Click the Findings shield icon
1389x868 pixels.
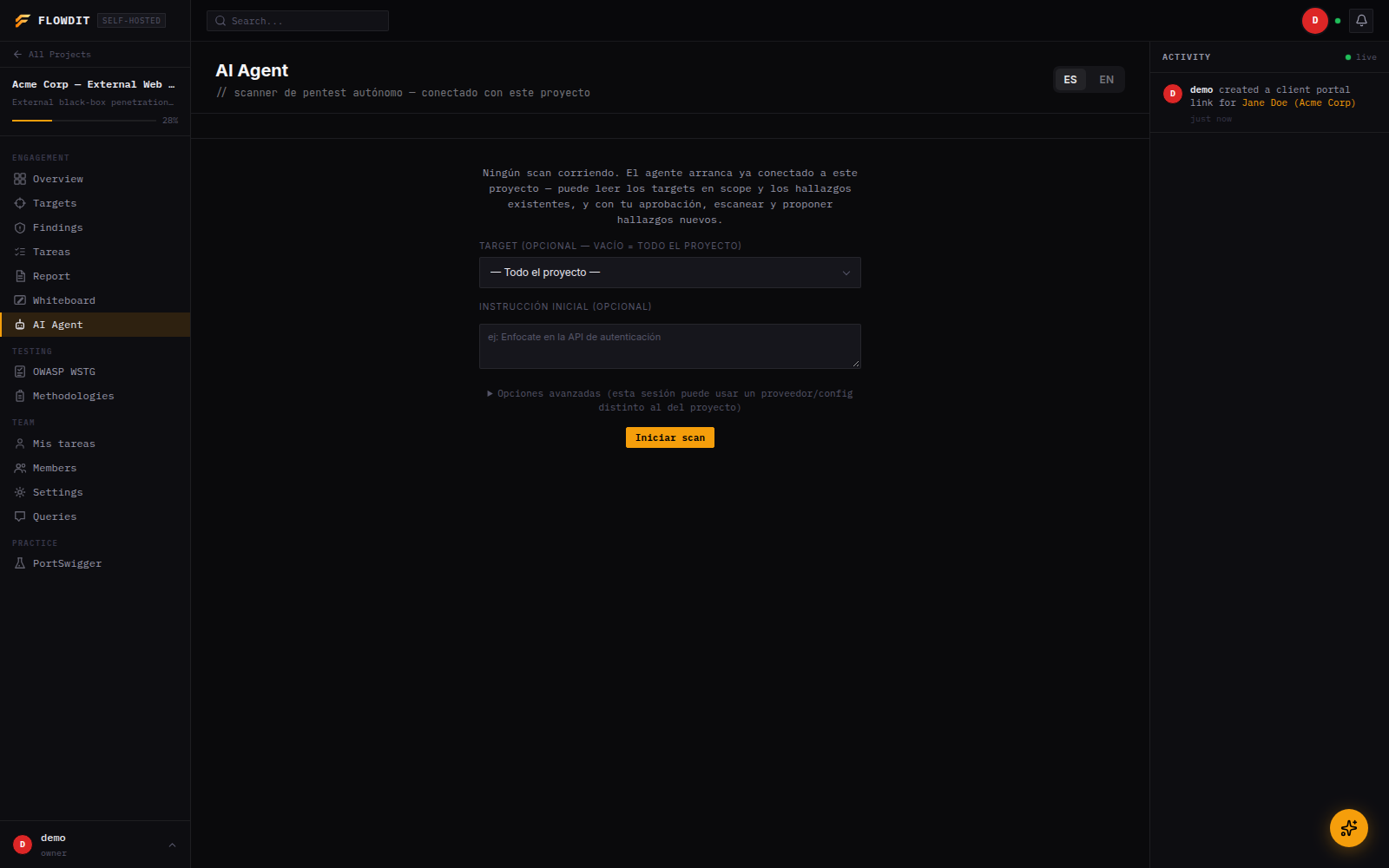[x=20, y=227]
